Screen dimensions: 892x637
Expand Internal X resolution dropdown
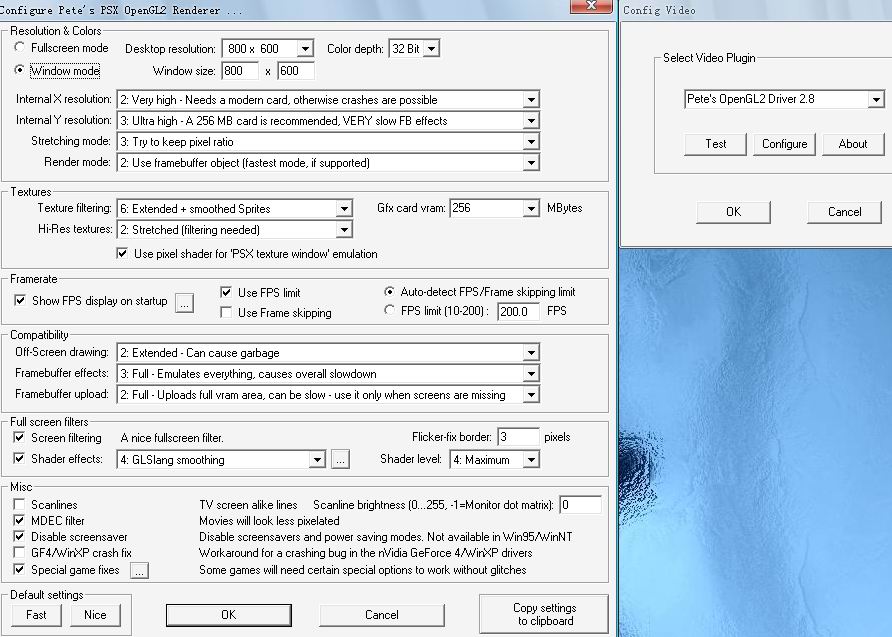531,100
